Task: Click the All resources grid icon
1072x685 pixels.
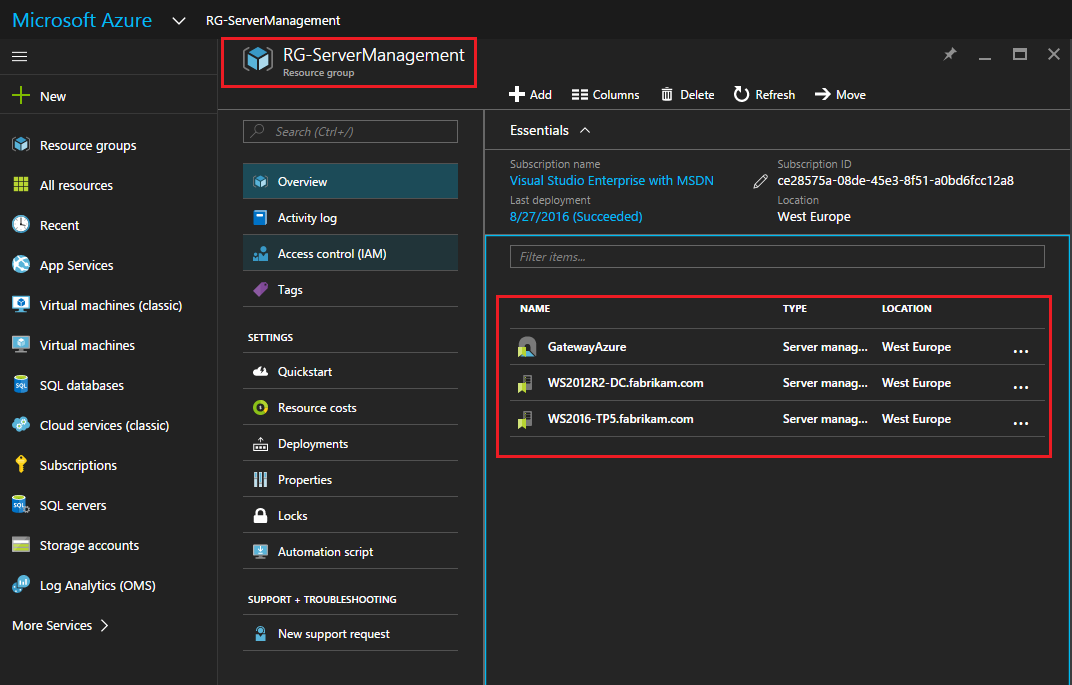Action: coord(21,185)
